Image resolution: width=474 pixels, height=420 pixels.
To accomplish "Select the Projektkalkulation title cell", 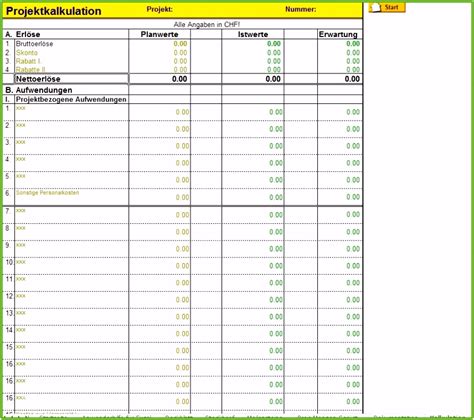I will tap(54, 11).
